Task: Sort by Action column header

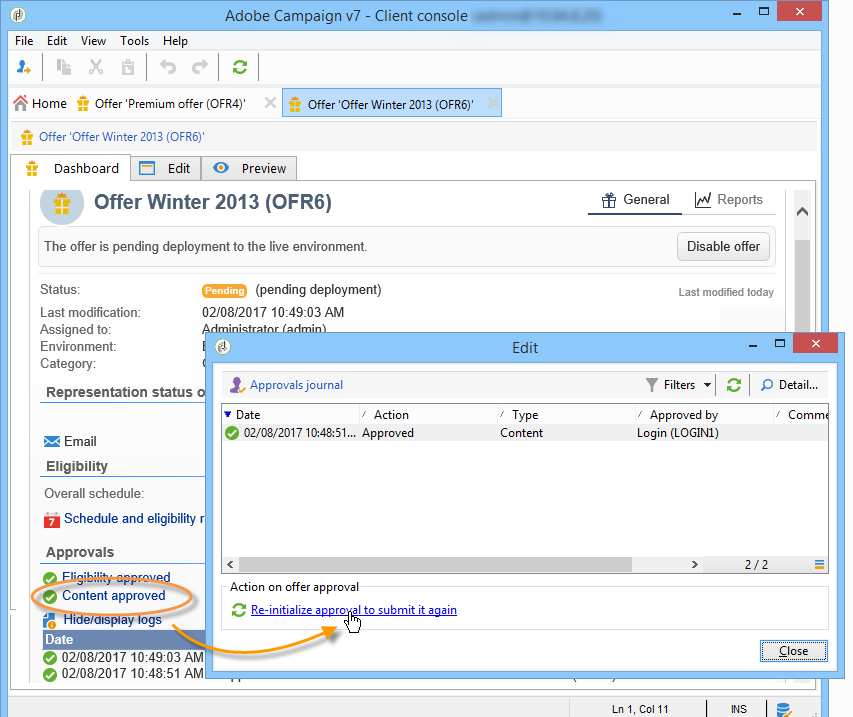Action: coord(428,415)
